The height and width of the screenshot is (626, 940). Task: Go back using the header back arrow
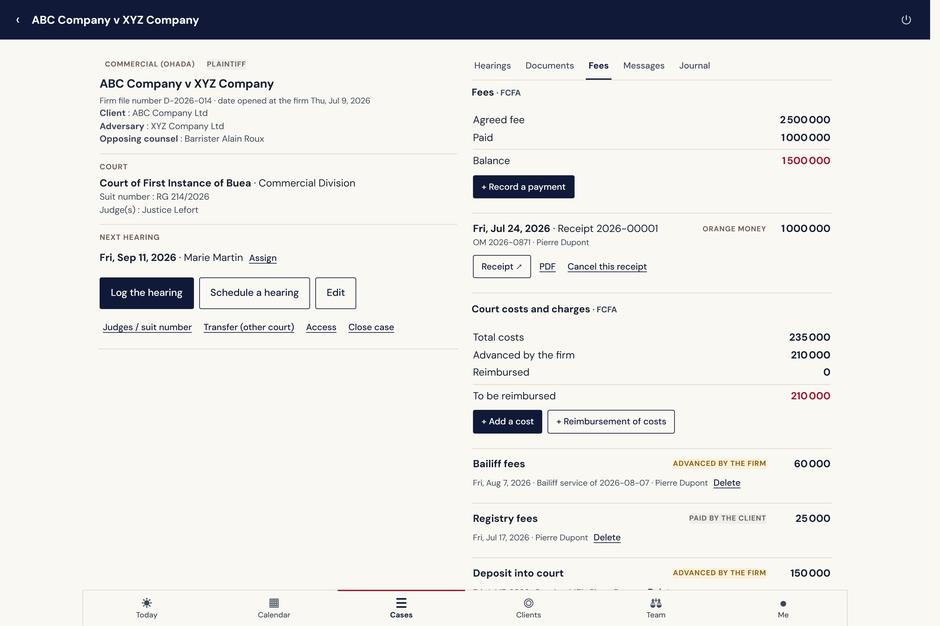pyautogui.click(x=17, y=20)
